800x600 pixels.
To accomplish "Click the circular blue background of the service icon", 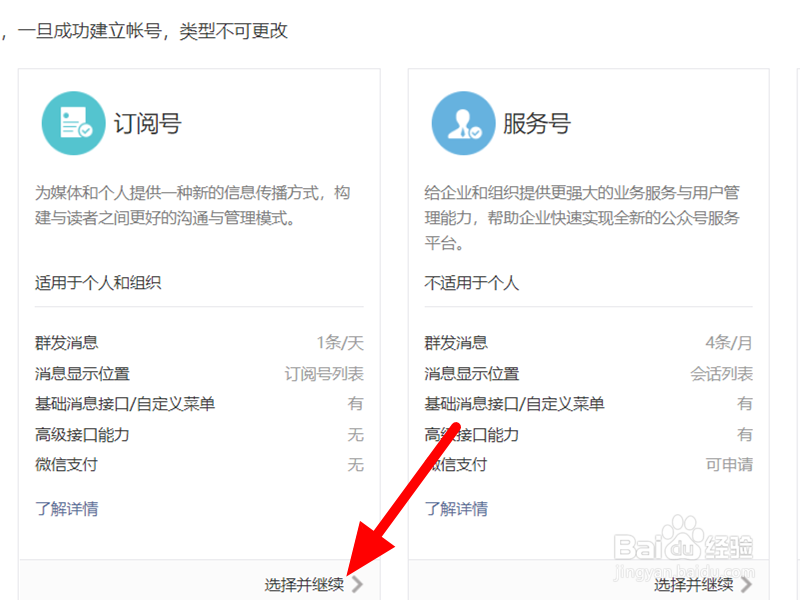I will coord(462,121).
